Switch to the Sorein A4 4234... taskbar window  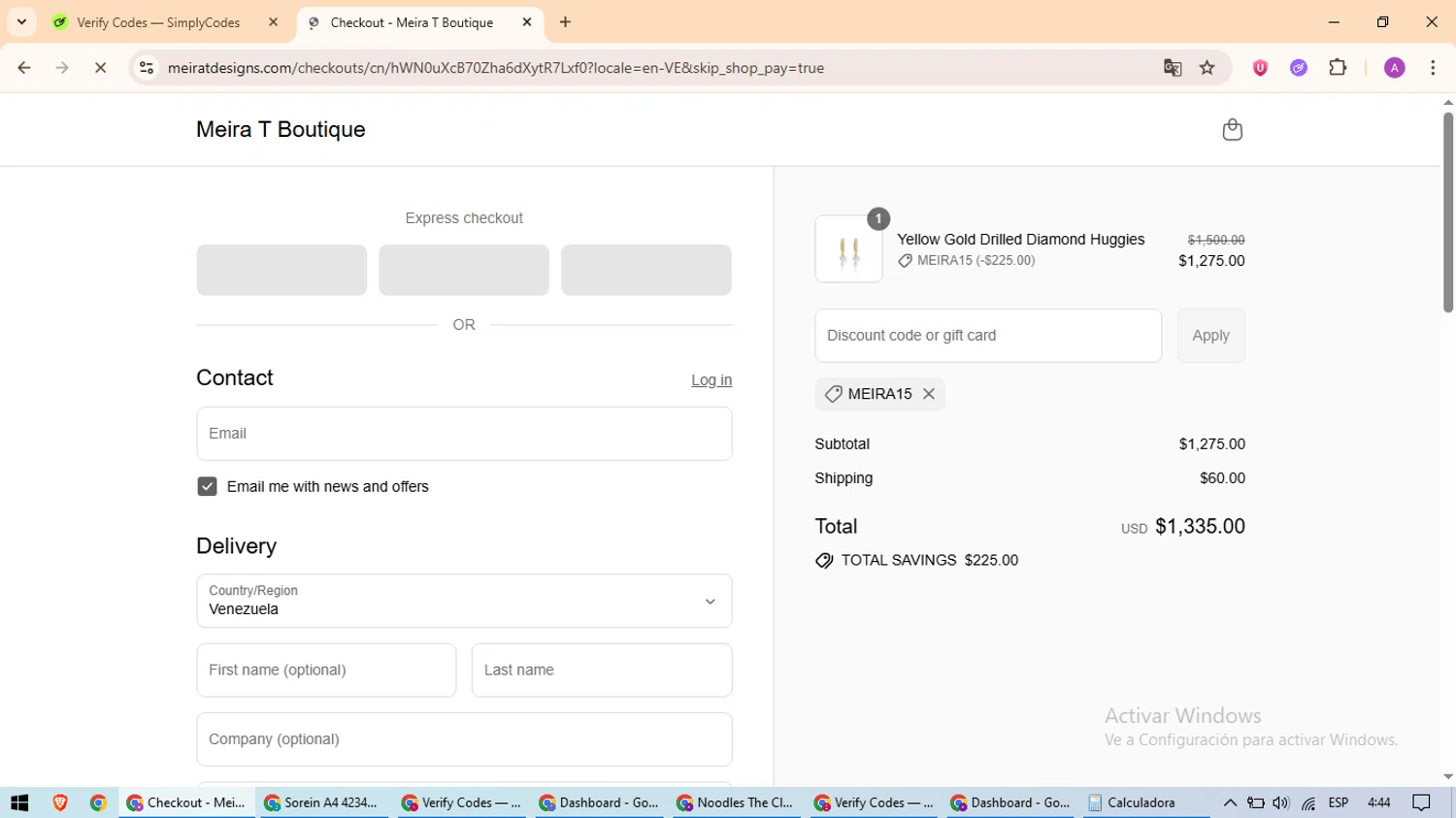point(322,802)
